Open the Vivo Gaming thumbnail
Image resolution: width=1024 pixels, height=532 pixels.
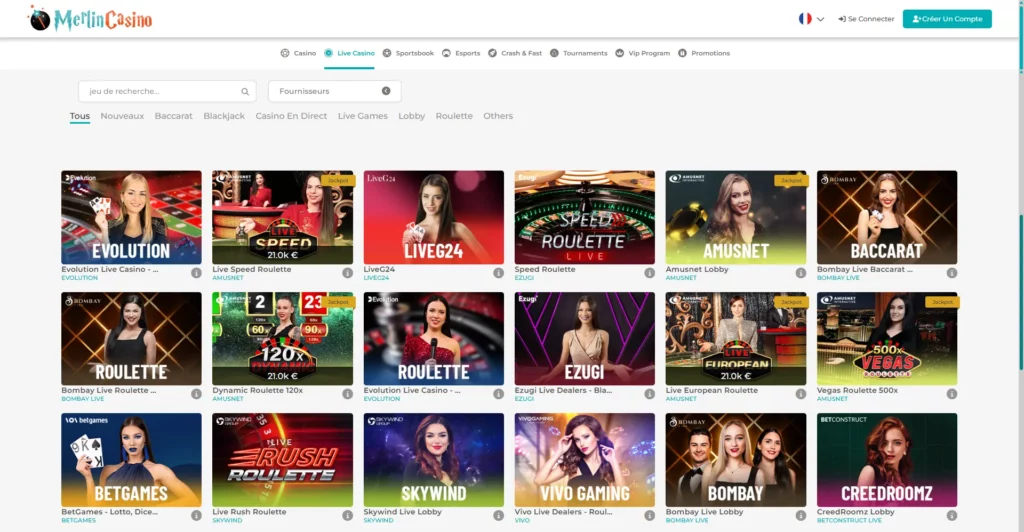pyautogui.click(x=584, y=460)
